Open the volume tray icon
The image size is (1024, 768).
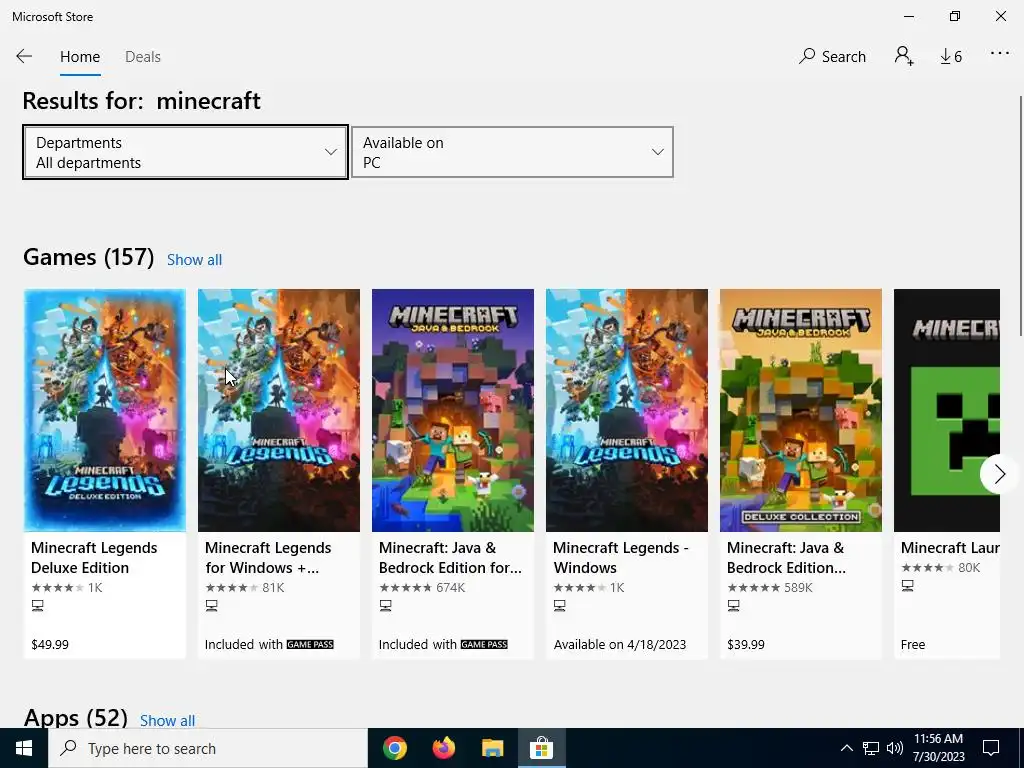[x=895, y=748]
